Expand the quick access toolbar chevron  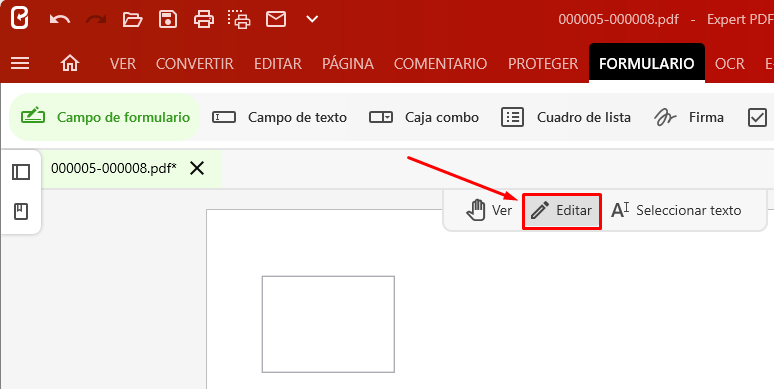pos(312,19)
